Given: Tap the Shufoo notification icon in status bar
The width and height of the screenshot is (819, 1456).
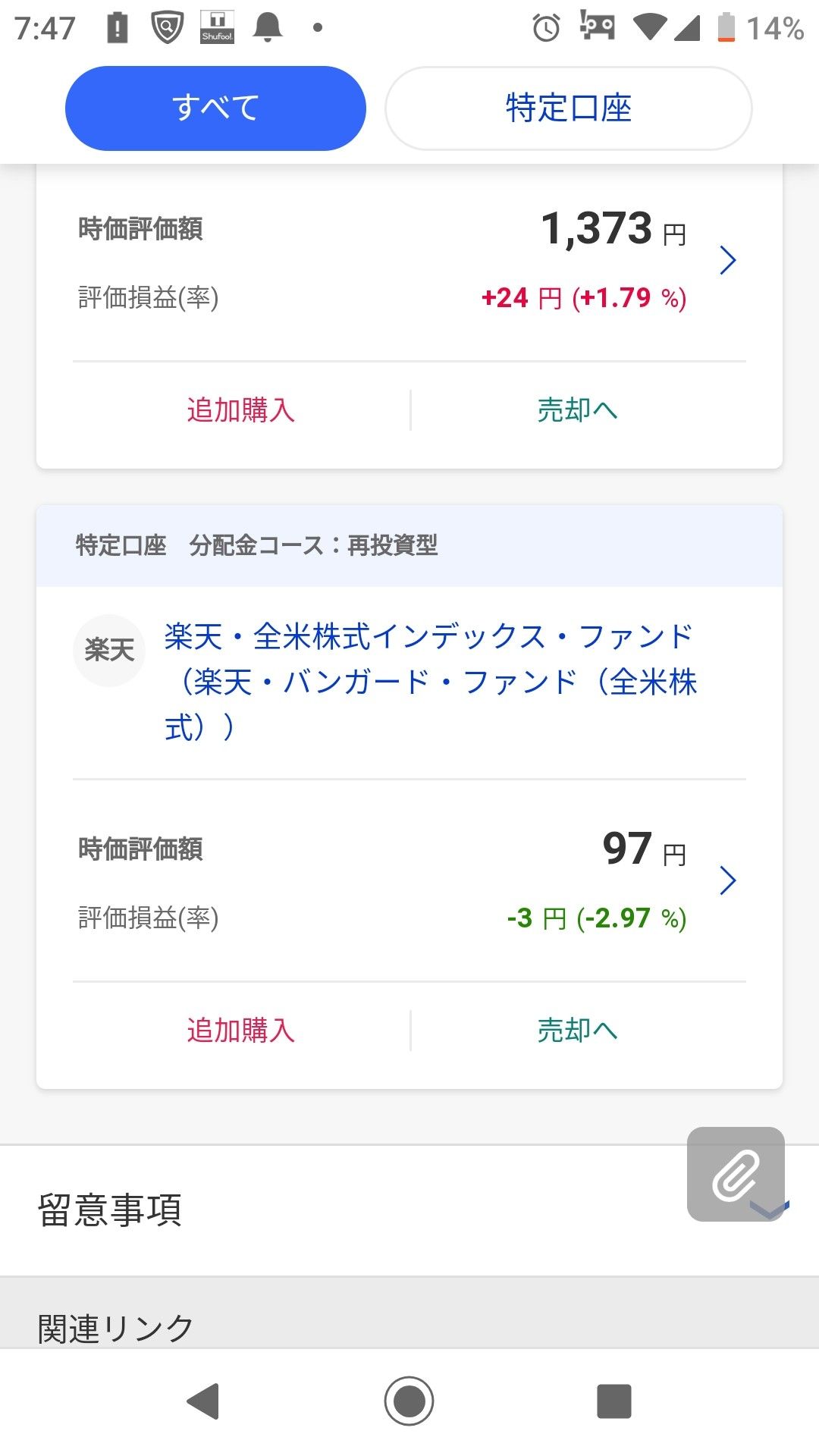Looking at the screenshot, I should pyautogui.click(x=217, y=27).
